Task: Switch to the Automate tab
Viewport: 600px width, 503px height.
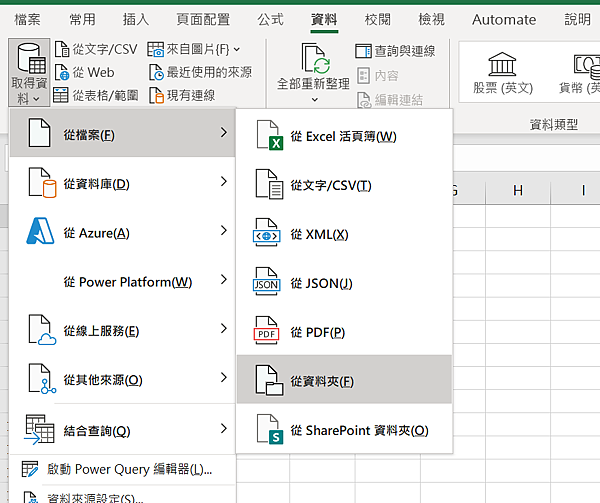Action: click(x=504, y=20)
